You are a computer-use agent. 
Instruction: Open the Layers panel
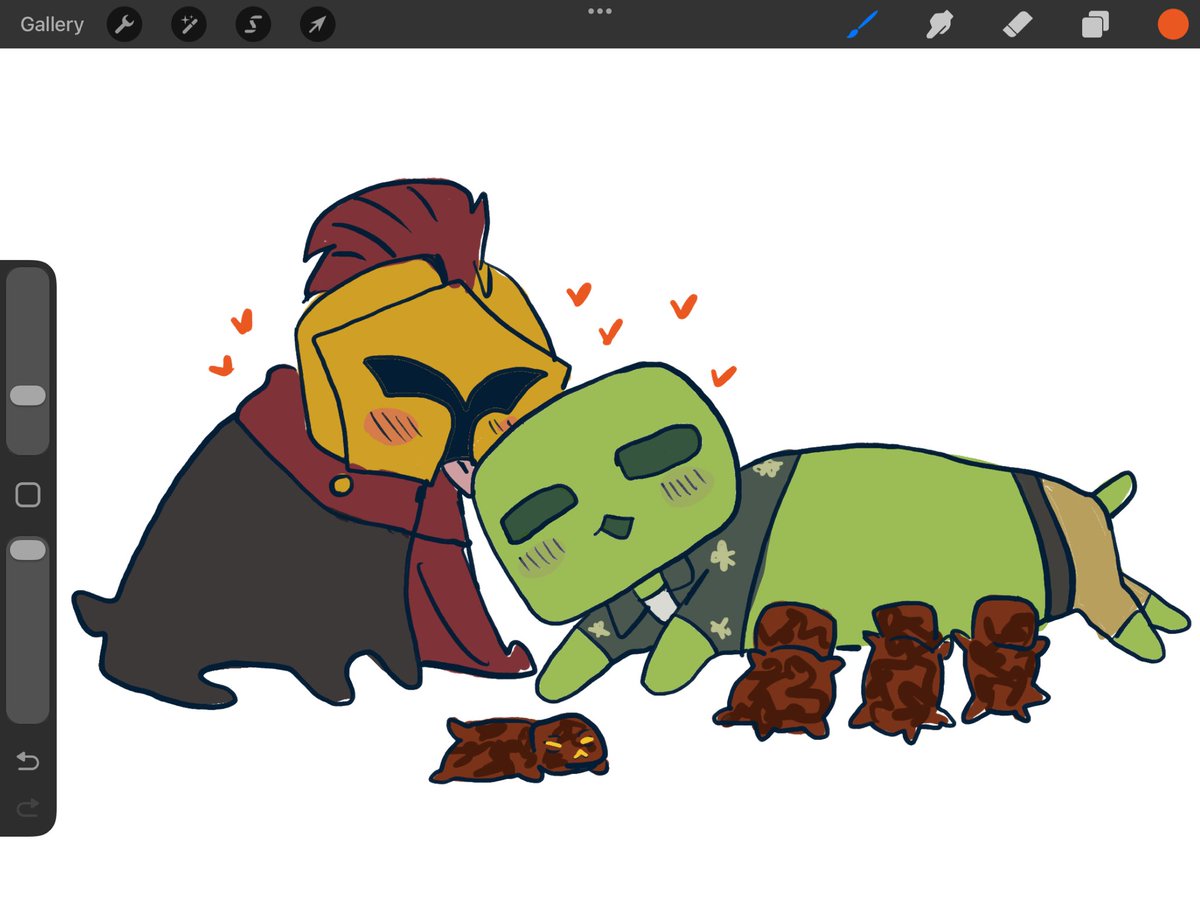[1095, 24]
